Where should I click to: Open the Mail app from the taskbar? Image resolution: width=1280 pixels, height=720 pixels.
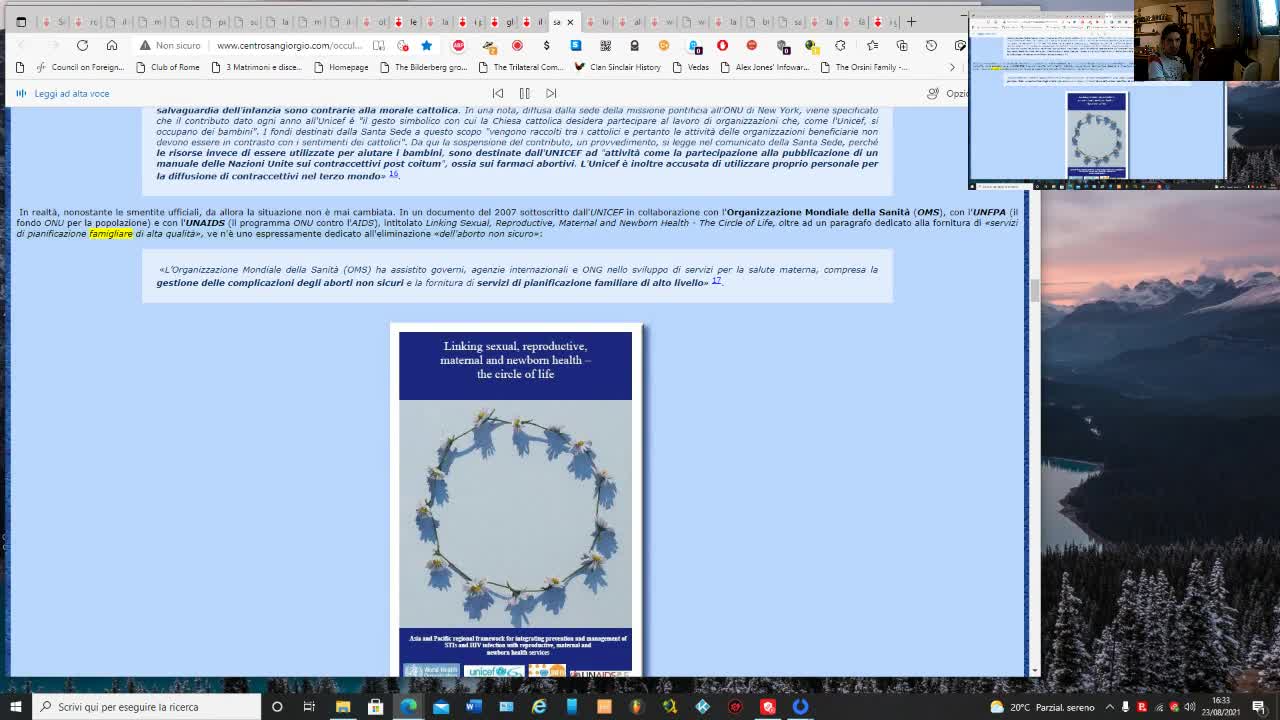441,707
